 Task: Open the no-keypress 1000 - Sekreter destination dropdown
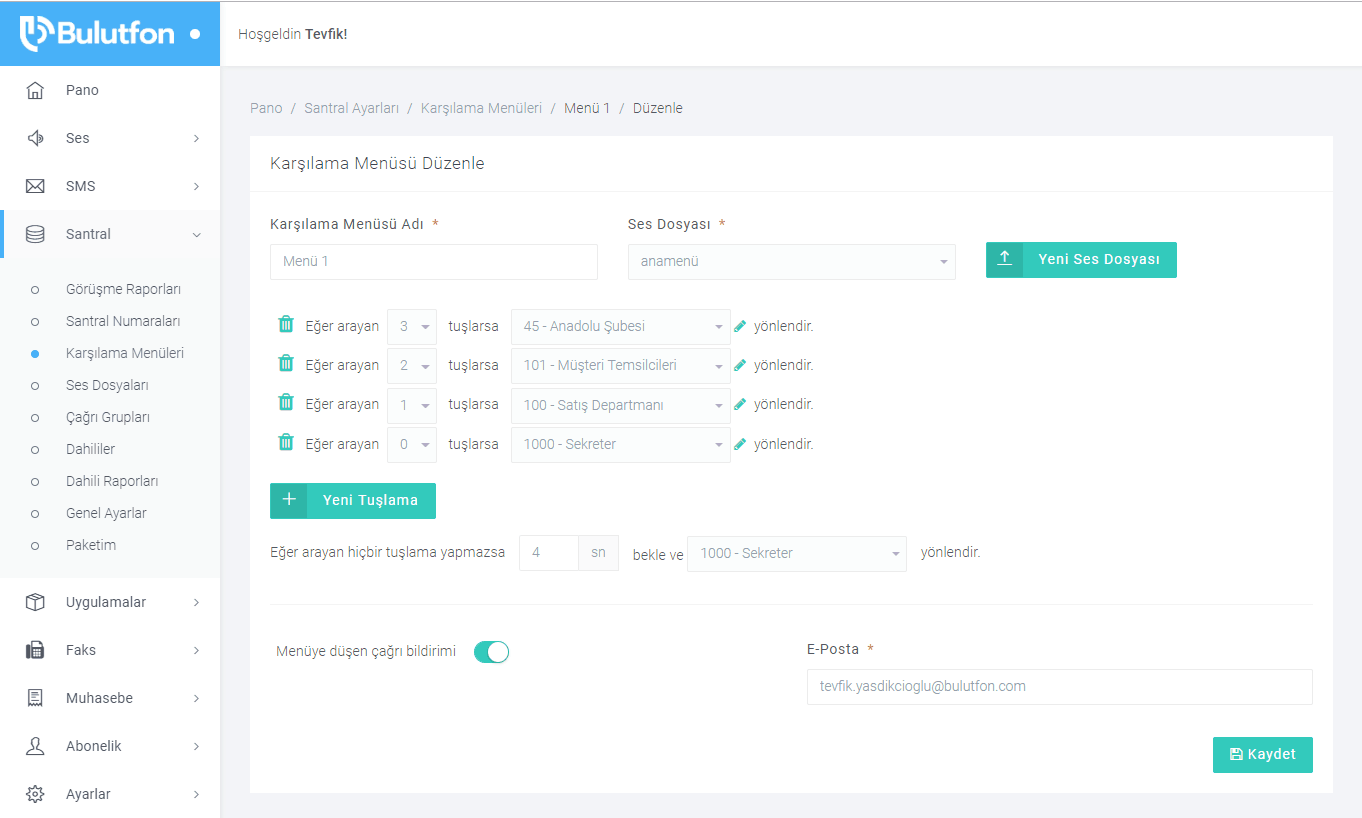796,553
